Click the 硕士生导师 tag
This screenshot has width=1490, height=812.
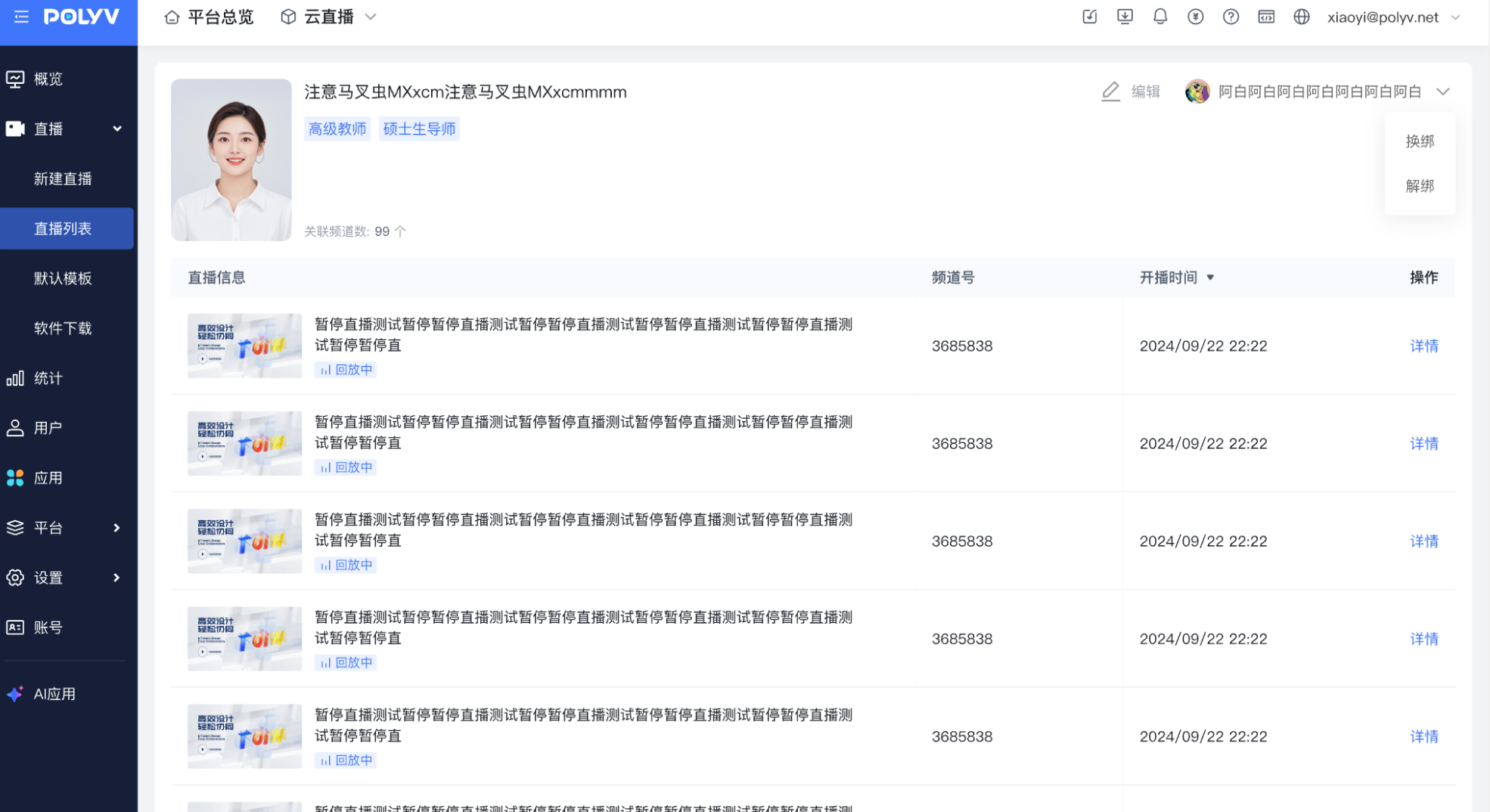pos(419,129)
